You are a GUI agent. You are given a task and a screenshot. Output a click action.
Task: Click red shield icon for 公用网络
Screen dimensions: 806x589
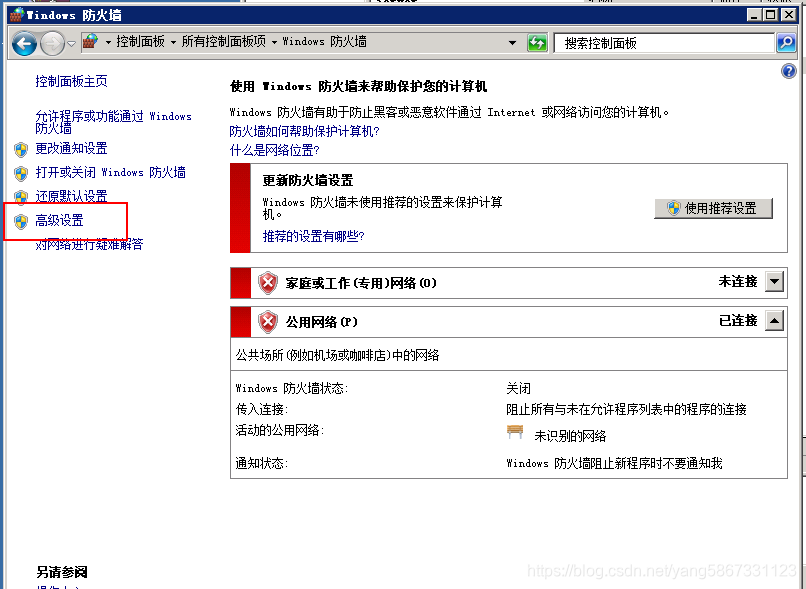(267, 322)
